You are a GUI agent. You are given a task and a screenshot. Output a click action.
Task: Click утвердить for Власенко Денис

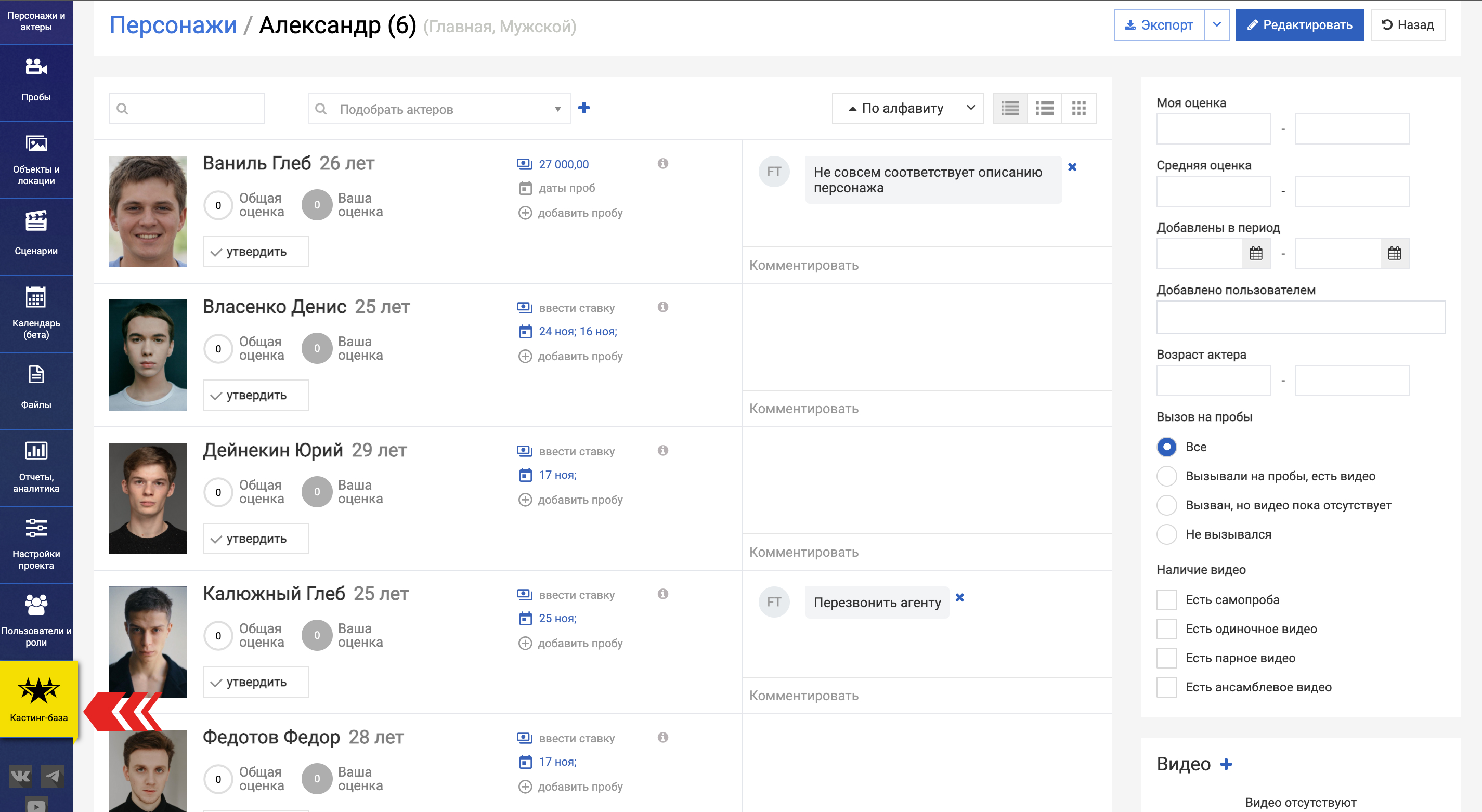(x=255, y=396)
